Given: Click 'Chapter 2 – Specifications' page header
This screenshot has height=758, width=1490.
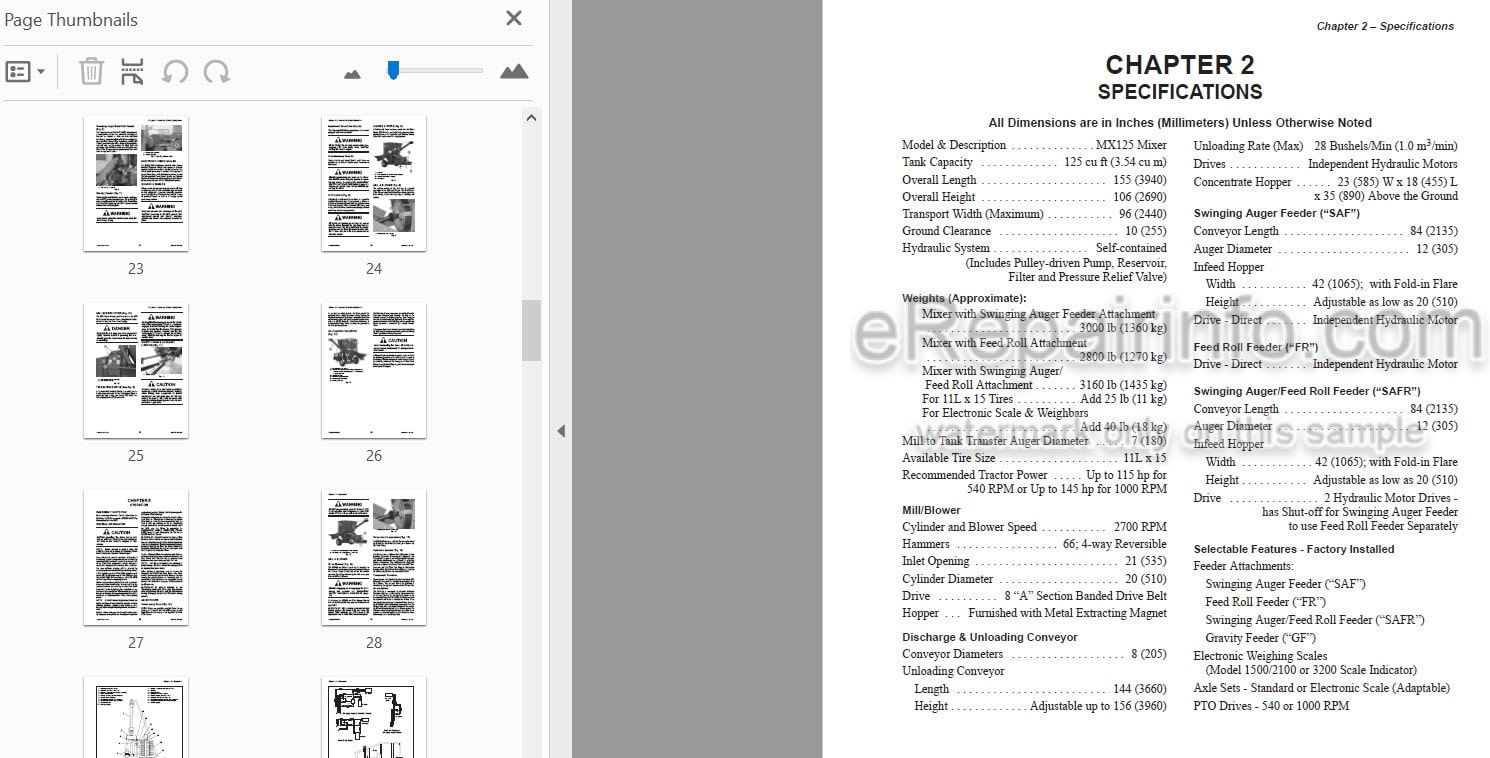Looking at the screenshot, I should (x=1385, y=26).
